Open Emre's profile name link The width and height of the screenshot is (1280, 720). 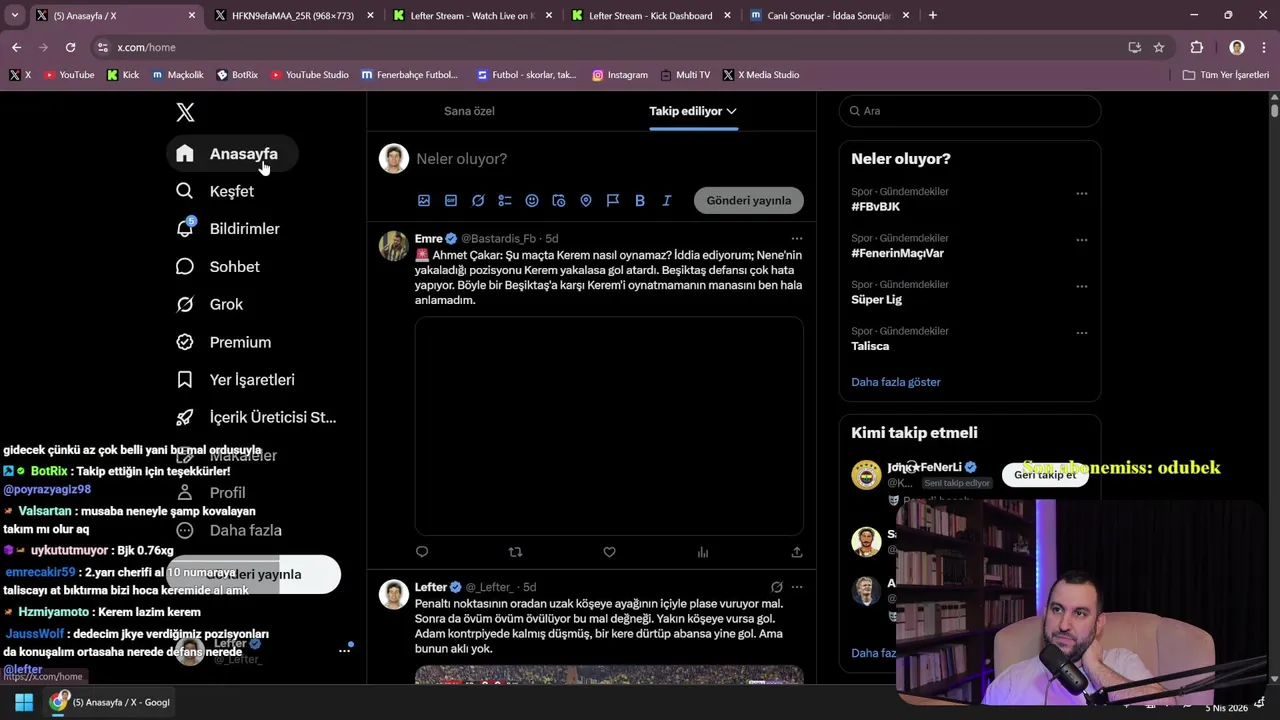[x=429, y=238]
